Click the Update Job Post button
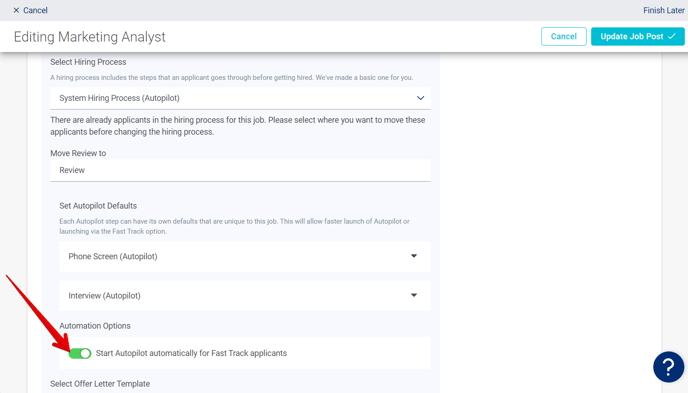The height and width of the screenshot is (393, 688). point(638,36)
